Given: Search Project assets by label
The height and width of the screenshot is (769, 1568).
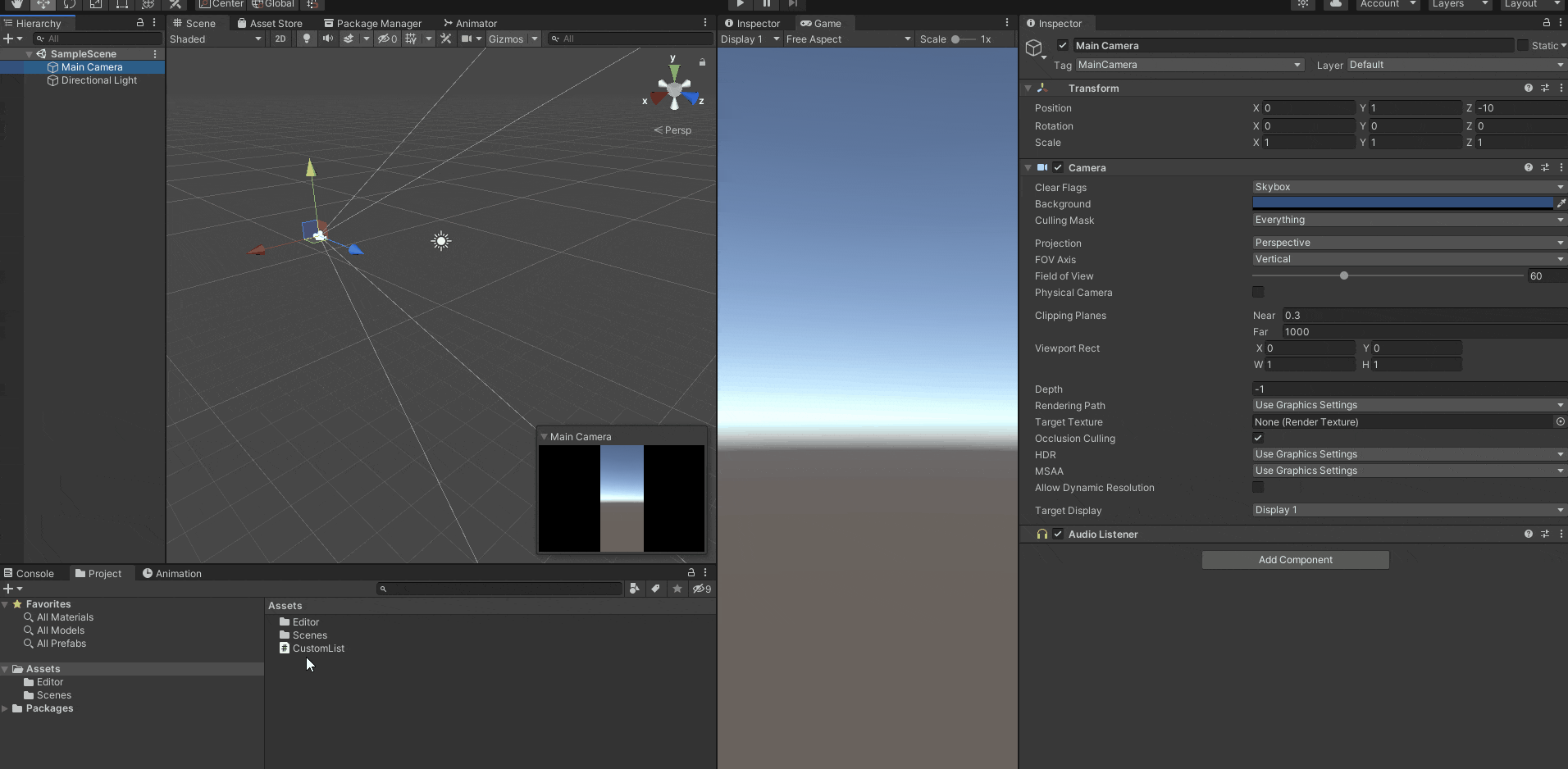Looking at the screenshot, I should pos(655,589).
